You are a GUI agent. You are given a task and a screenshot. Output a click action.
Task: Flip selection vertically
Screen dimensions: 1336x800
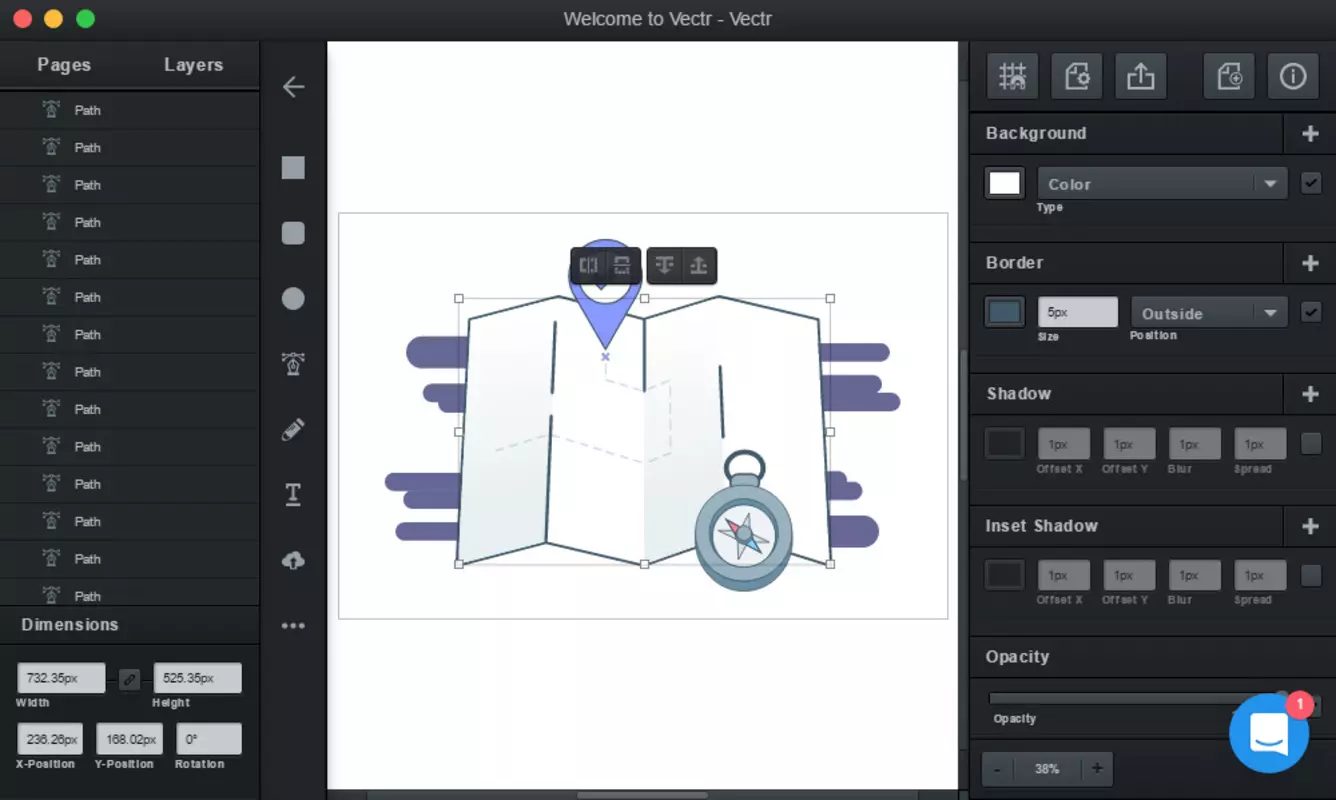coord(622,266)
